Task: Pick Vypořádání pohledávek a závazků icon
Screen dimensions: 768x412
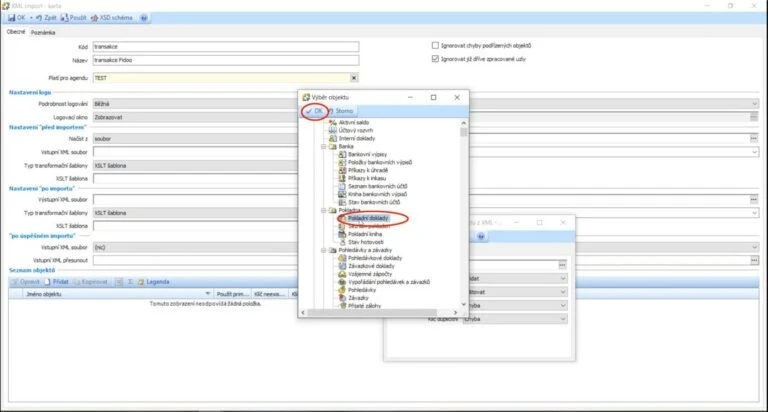Action: tap(342, 282)
